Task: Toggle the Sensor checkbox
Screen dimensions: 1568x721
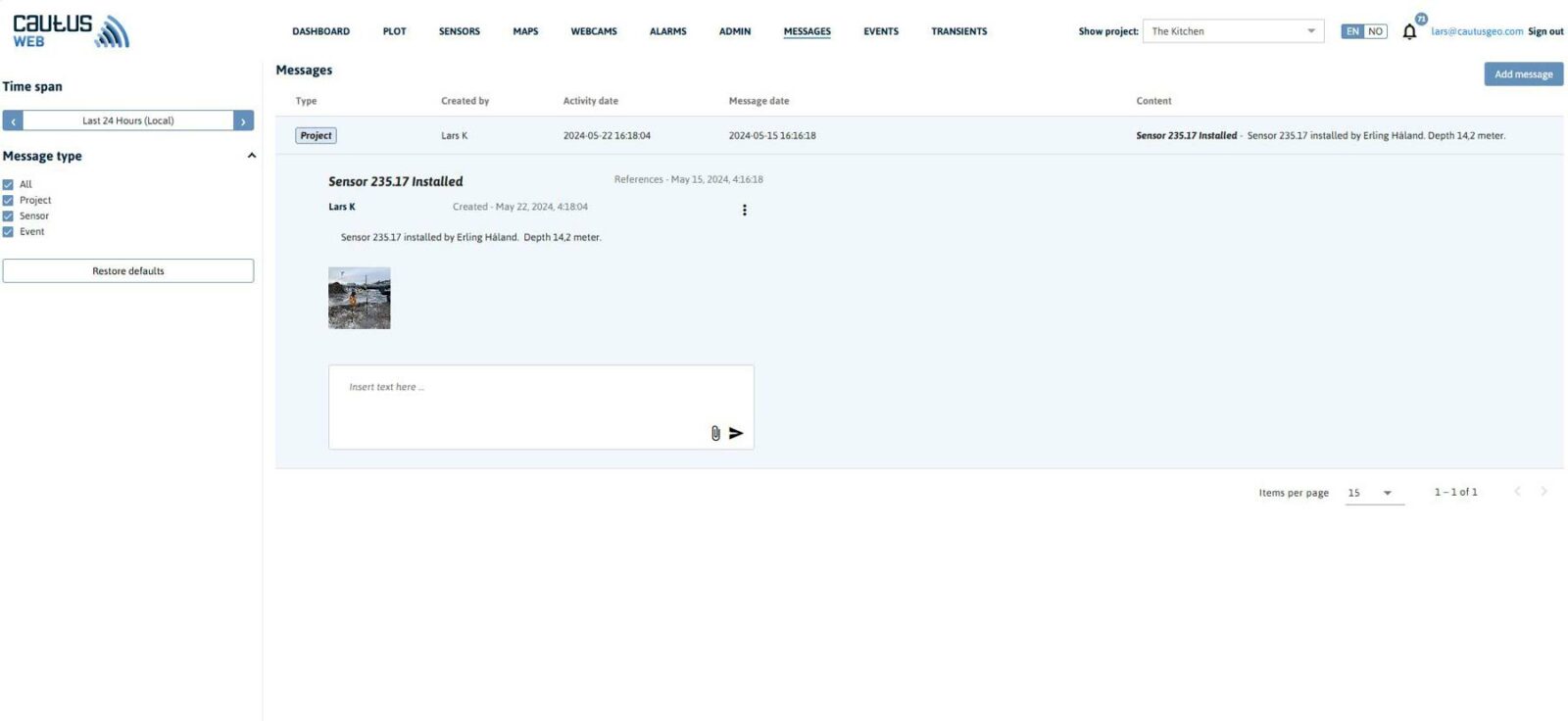Action: coord(8,216)
